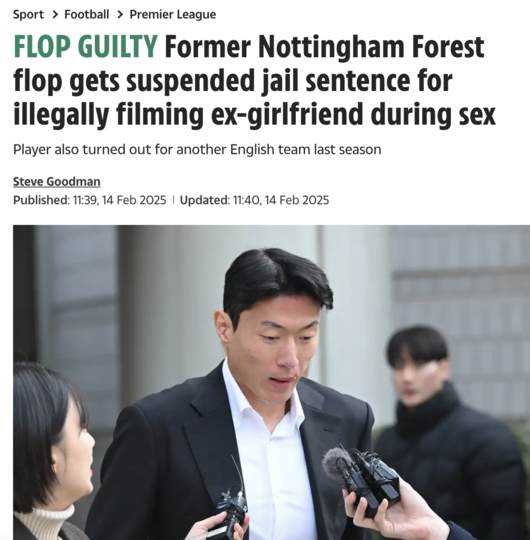This screenshot has height=540, width=530.
Task: Go to the Football breadcrumb section
Action: pyautogui.click(x=86, y=14)
